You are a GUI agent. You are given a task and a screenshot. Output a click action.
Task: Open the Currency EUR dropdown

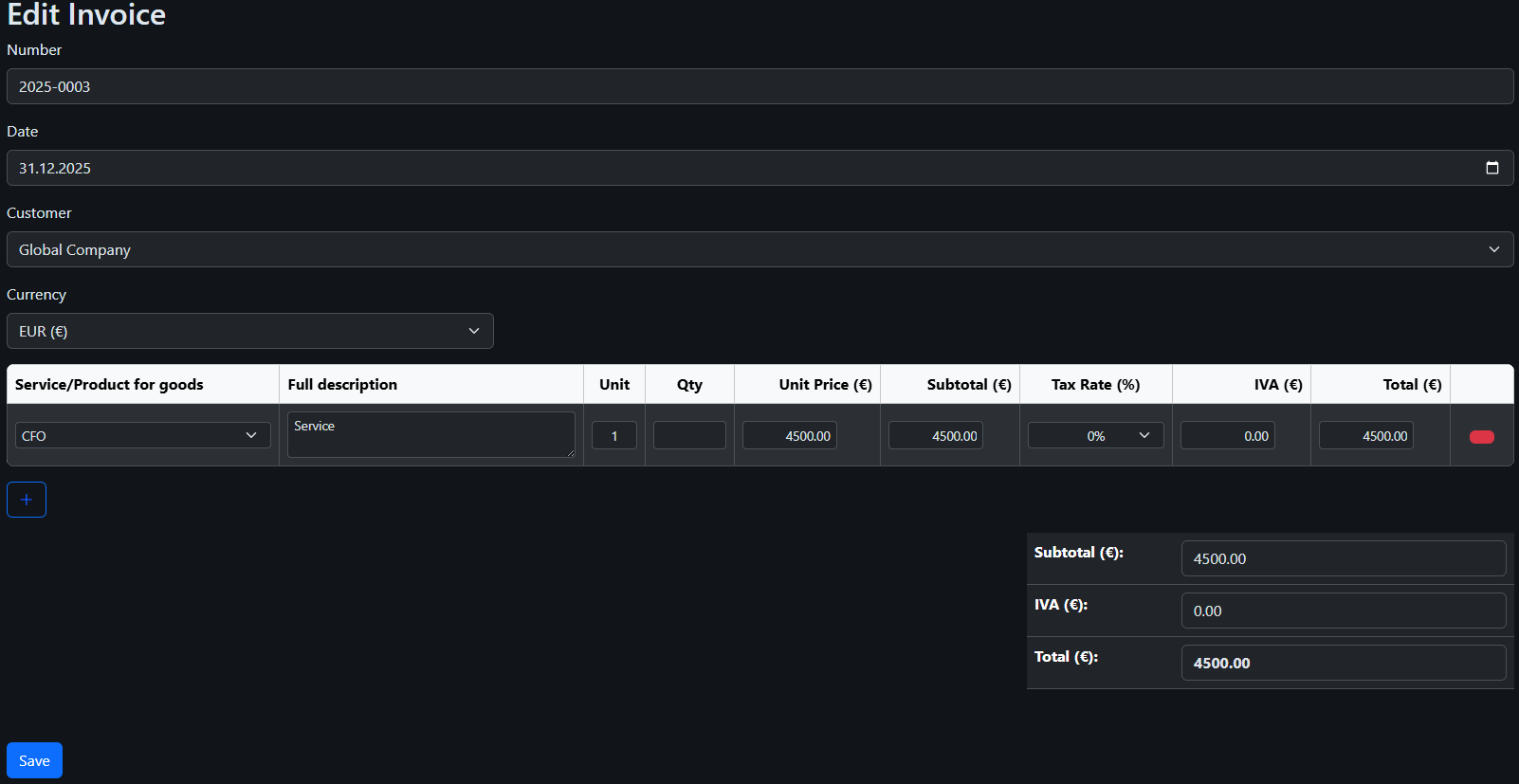click(x=249, y=331)
